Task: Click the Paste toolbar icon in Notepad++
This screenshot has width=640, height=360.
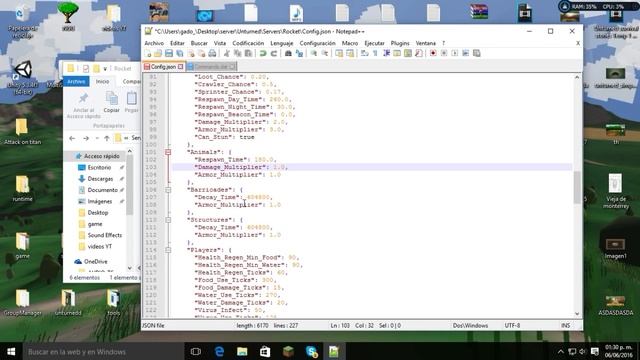Action: click(x=248, y=53)
